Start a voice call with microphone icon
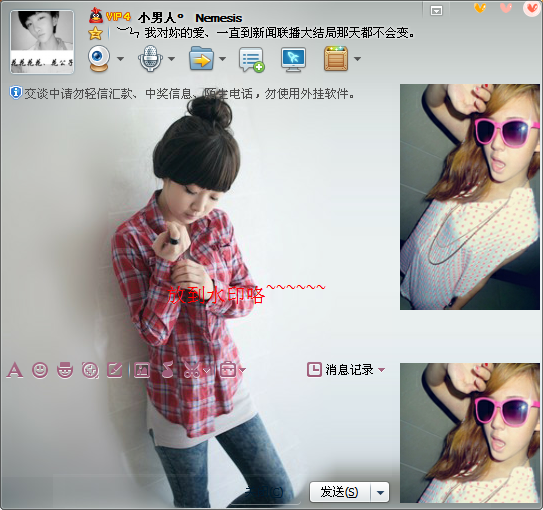 click(x=150, y=59)
